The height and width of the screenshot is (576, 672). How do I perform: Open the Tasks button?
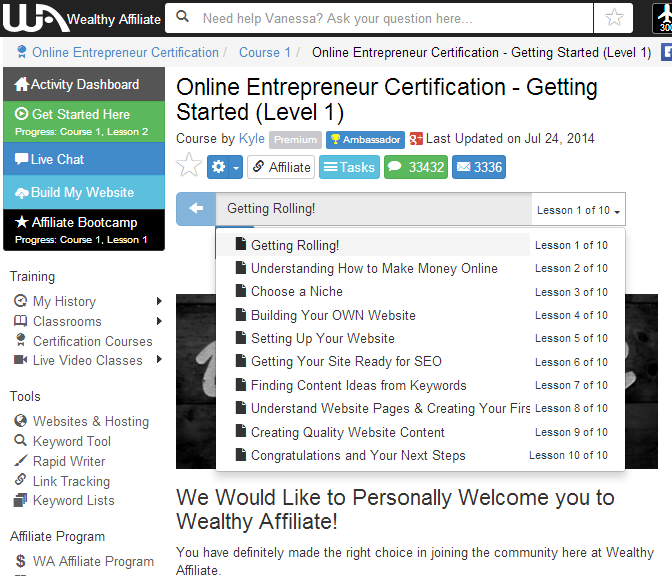pos(349,167)
